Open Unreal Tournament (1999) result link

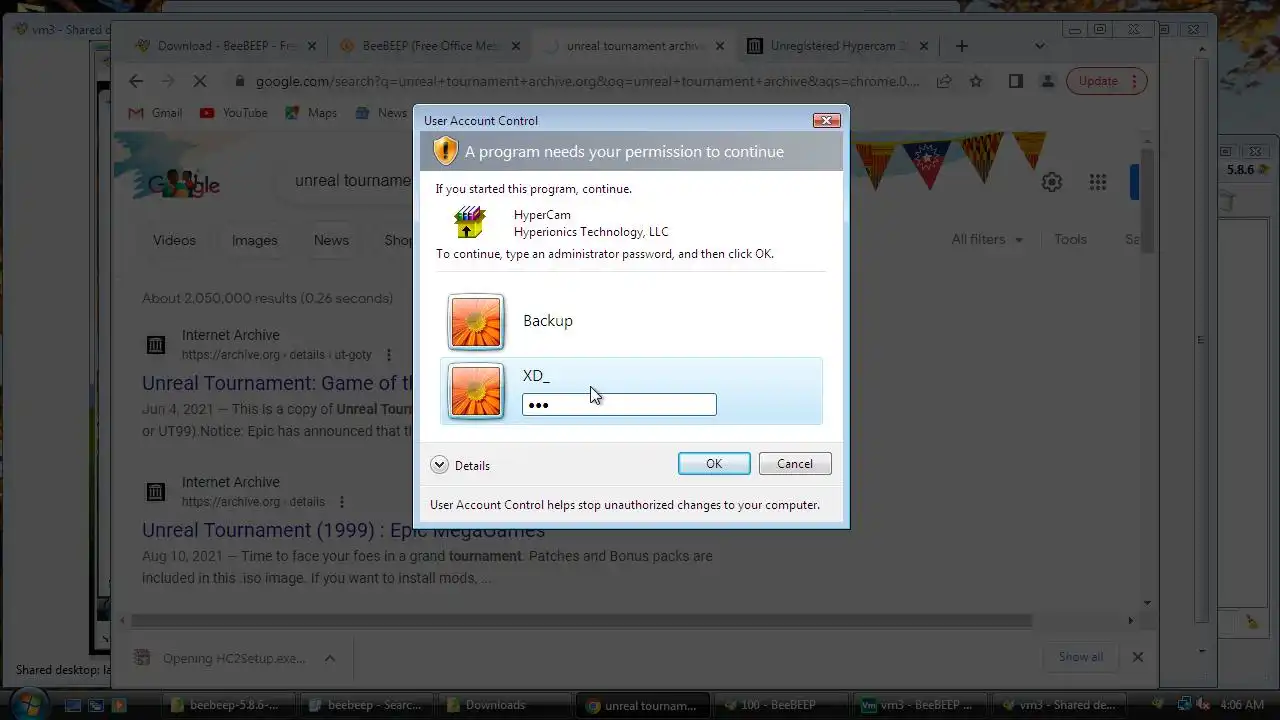coord(343,530)
